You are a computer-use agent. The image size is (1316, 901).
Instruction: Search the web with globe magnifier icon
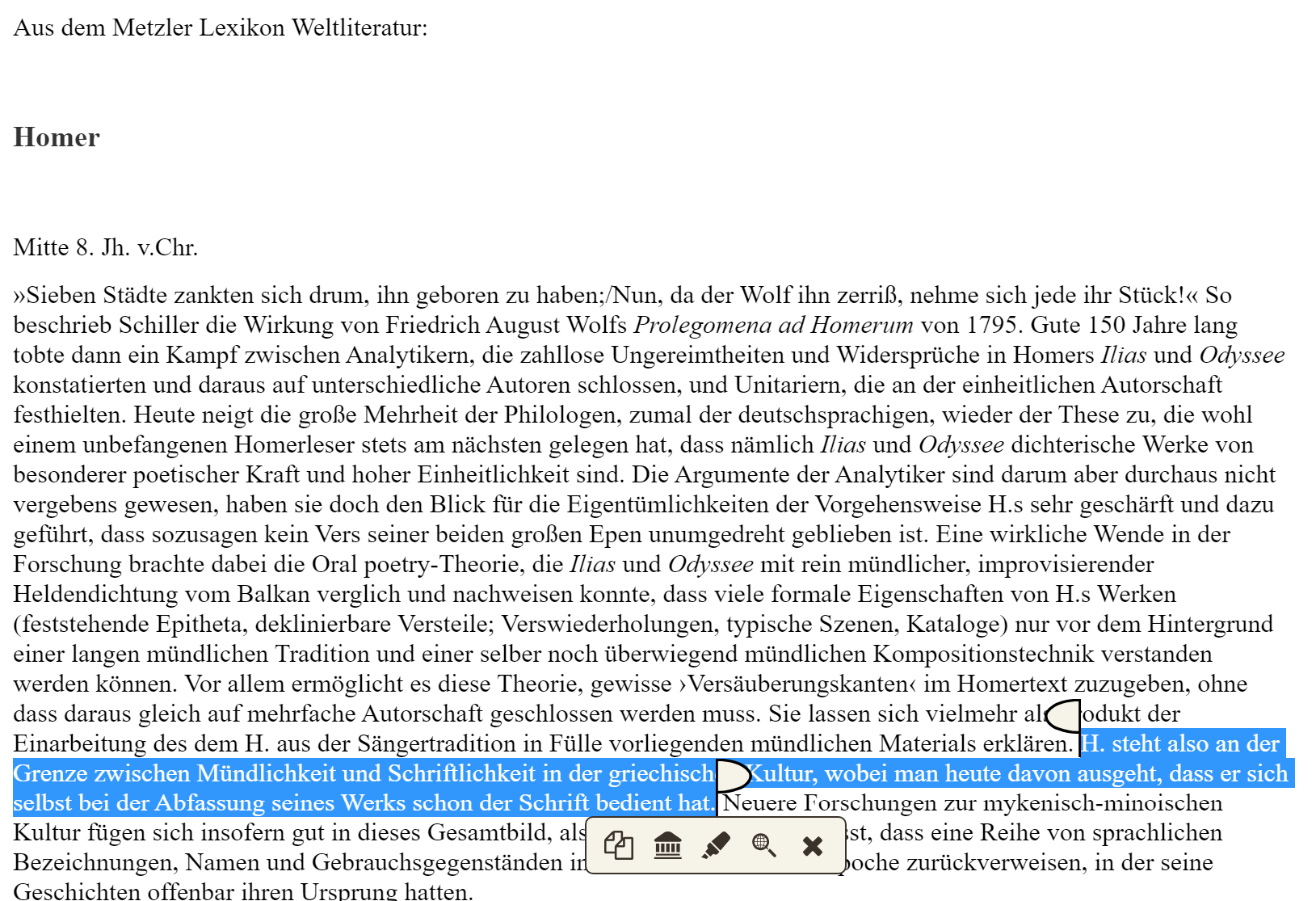764,845
